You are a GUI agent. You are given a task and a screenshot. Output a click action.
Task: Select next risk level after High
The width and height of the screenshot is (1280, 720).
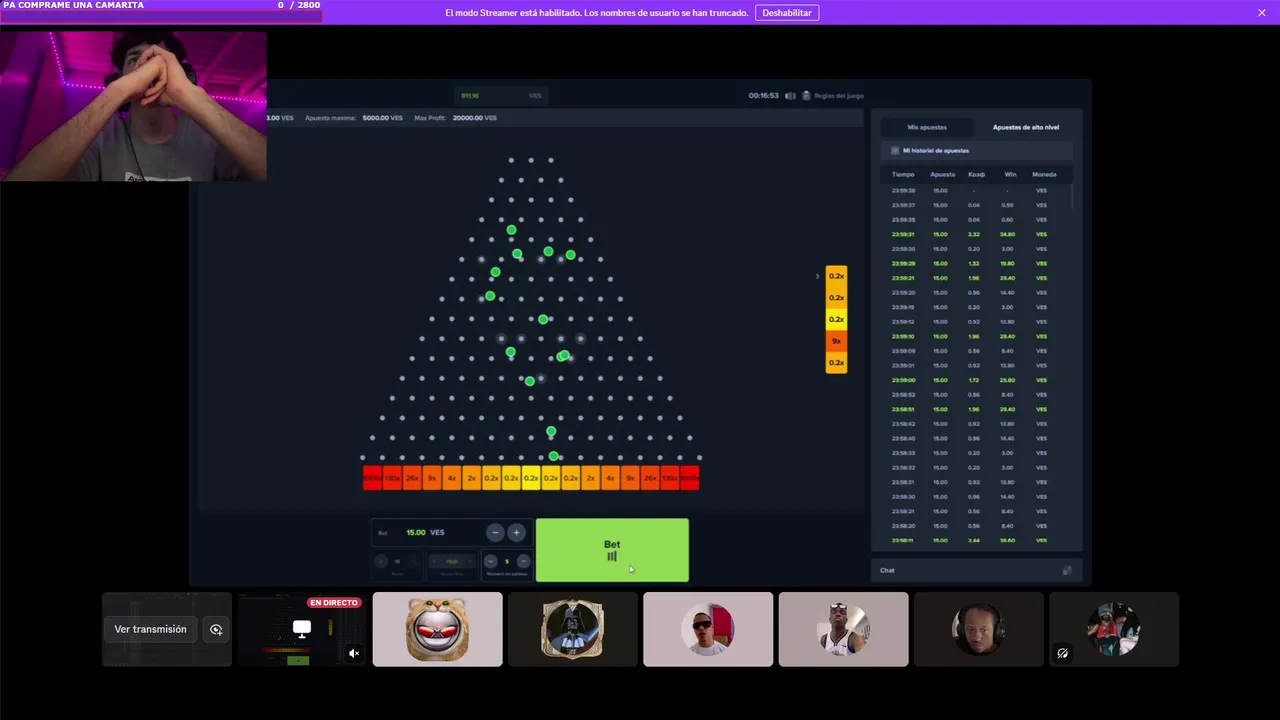click(x=469, y=561)
